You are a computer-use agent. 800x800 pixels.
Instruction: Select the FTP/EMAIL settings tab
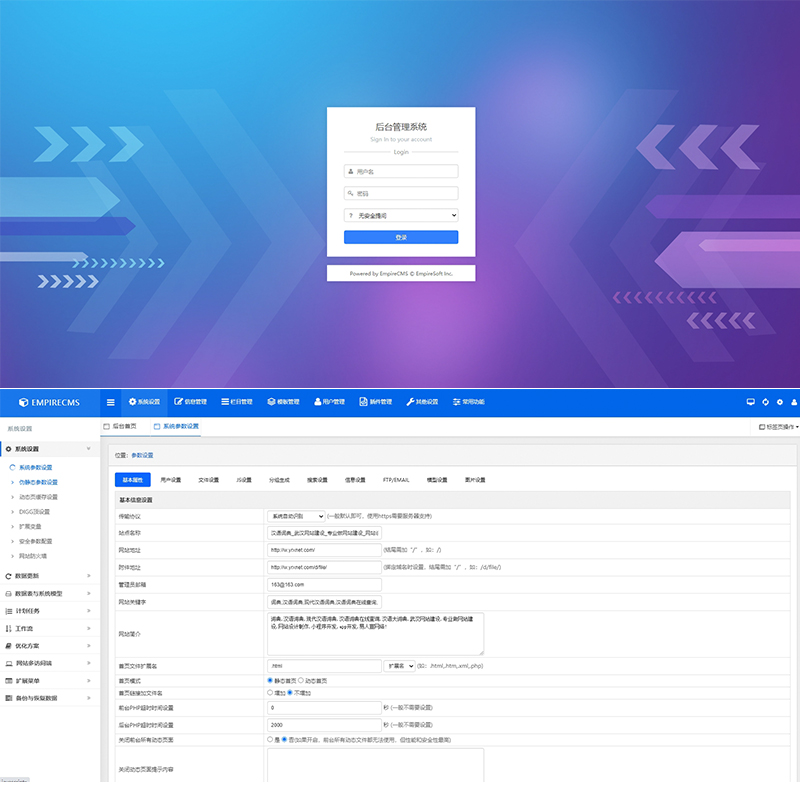(396, 480)
